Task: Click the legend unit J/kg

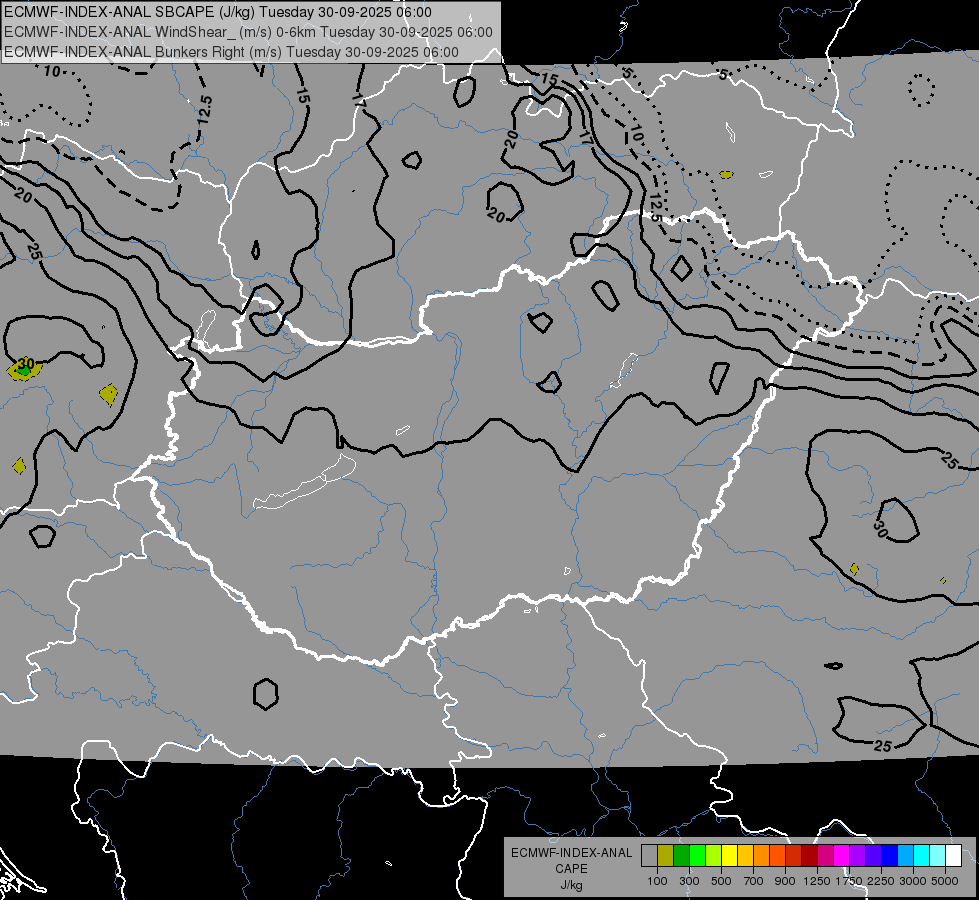Action: pyautogui.click(x=571, y=885)
